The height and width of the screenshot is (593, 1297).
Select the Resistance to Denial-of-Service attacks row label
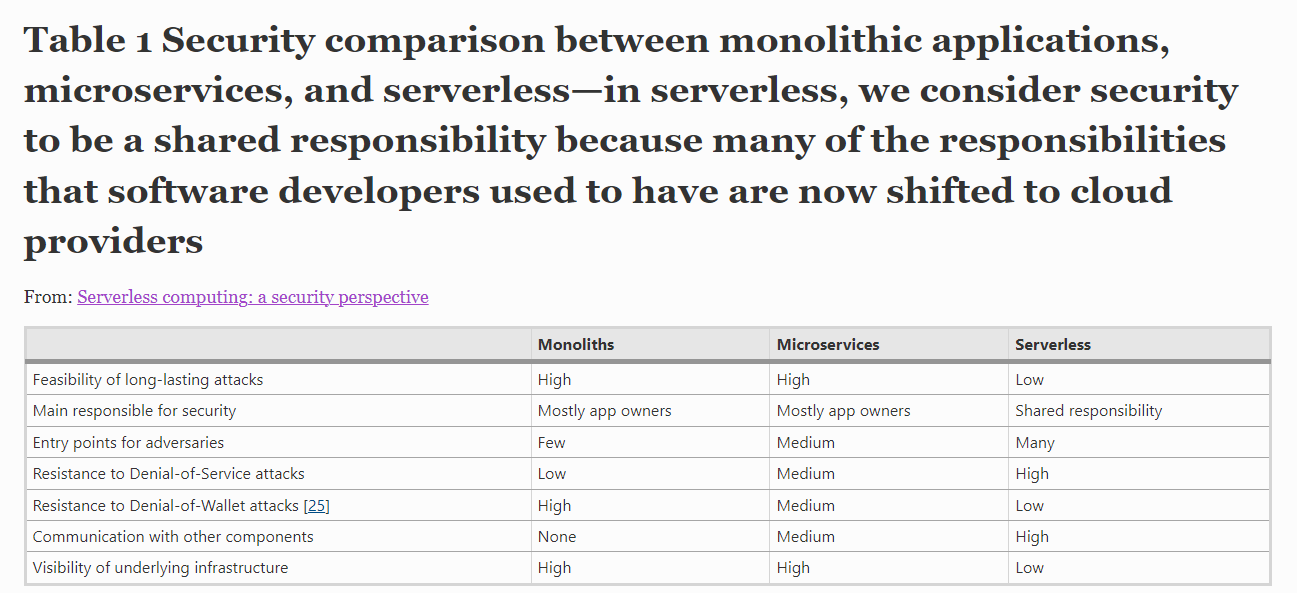point(169,474)
